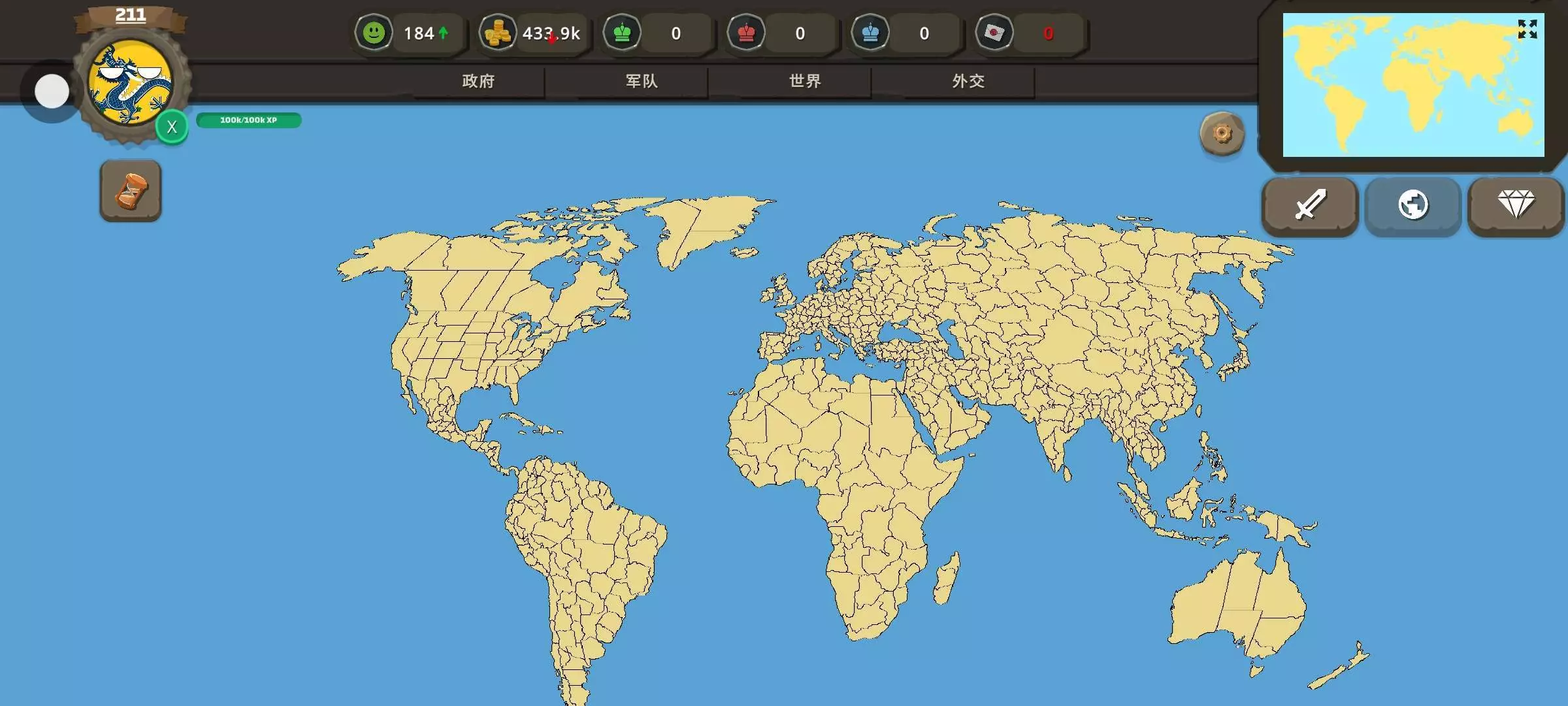Open the 军队 army tab
The height and width of the screenshot is (706, 1568).
642,81
